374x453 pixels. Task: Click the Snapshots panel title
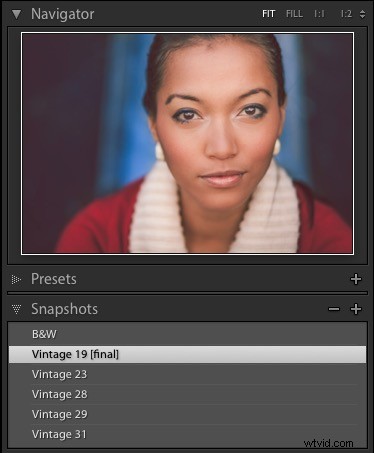pos(64,309)
